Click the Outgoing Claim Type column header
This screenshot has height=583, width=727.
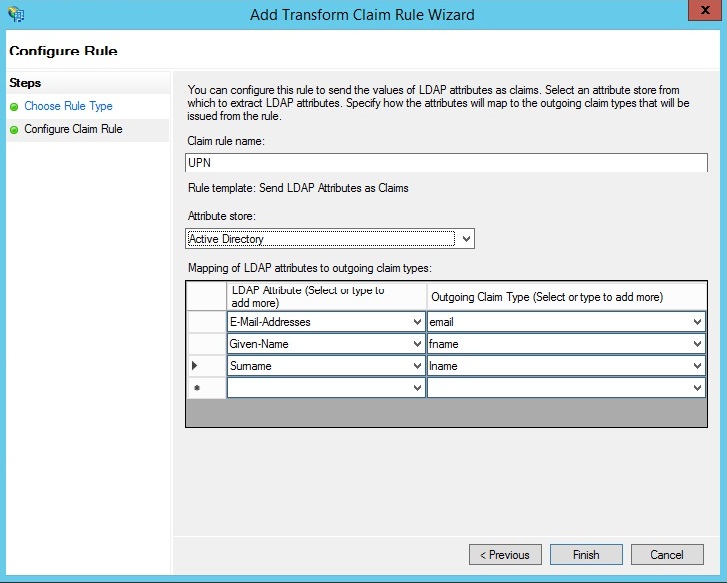click(567, 296)
